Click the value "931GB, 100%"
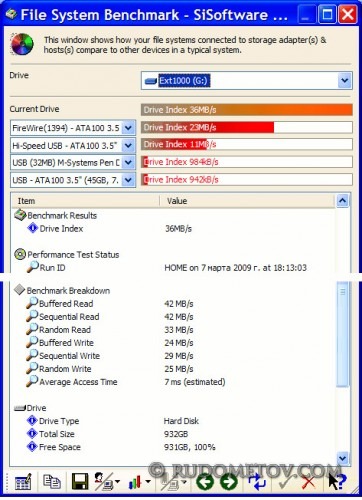This screenshot has width=362, height=500. tap(190, 447)
